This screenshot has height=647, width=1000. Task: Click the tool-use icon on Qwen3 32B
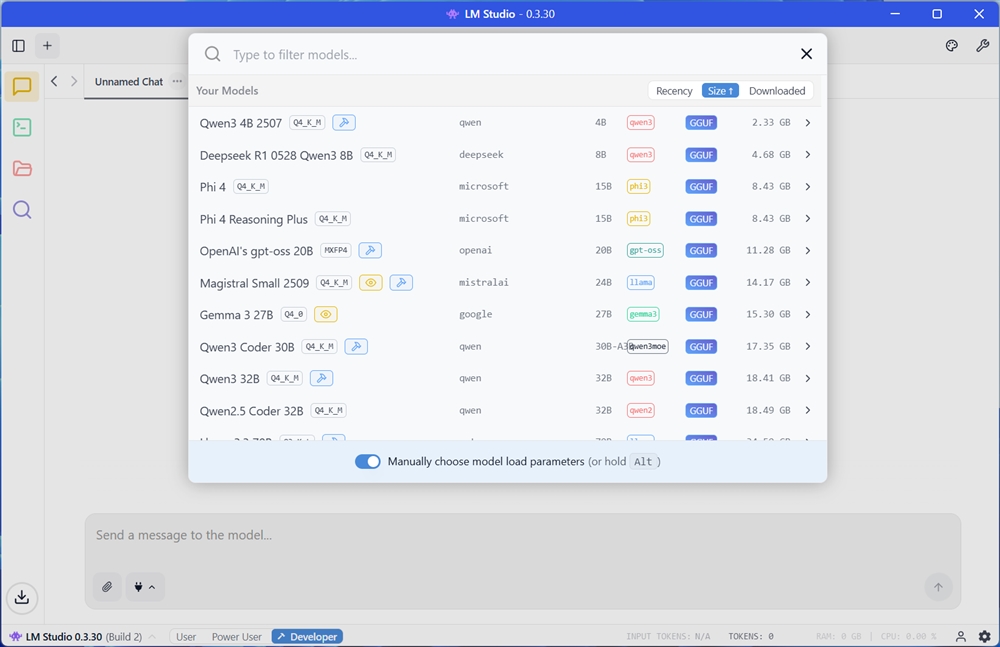click(x=321, y=378)
